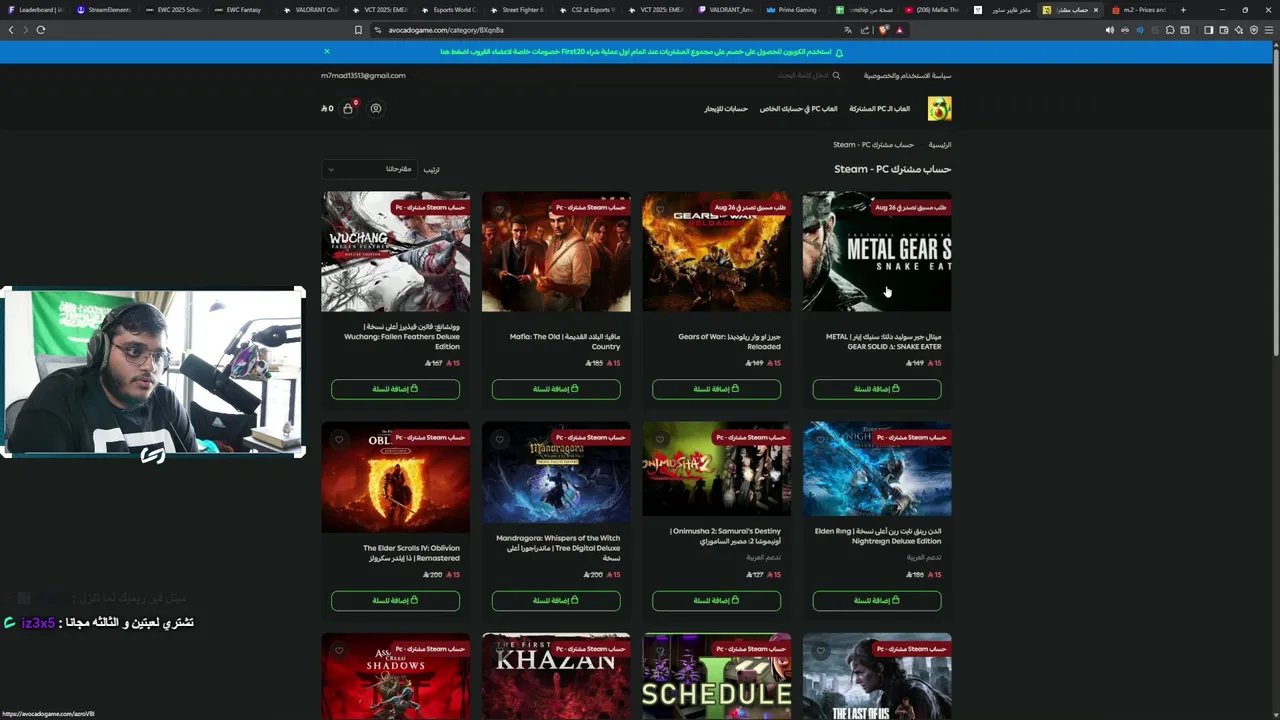Go to home breadcrumb الرئيسية
Screen dimensions: 1280x720
(940, 145)
